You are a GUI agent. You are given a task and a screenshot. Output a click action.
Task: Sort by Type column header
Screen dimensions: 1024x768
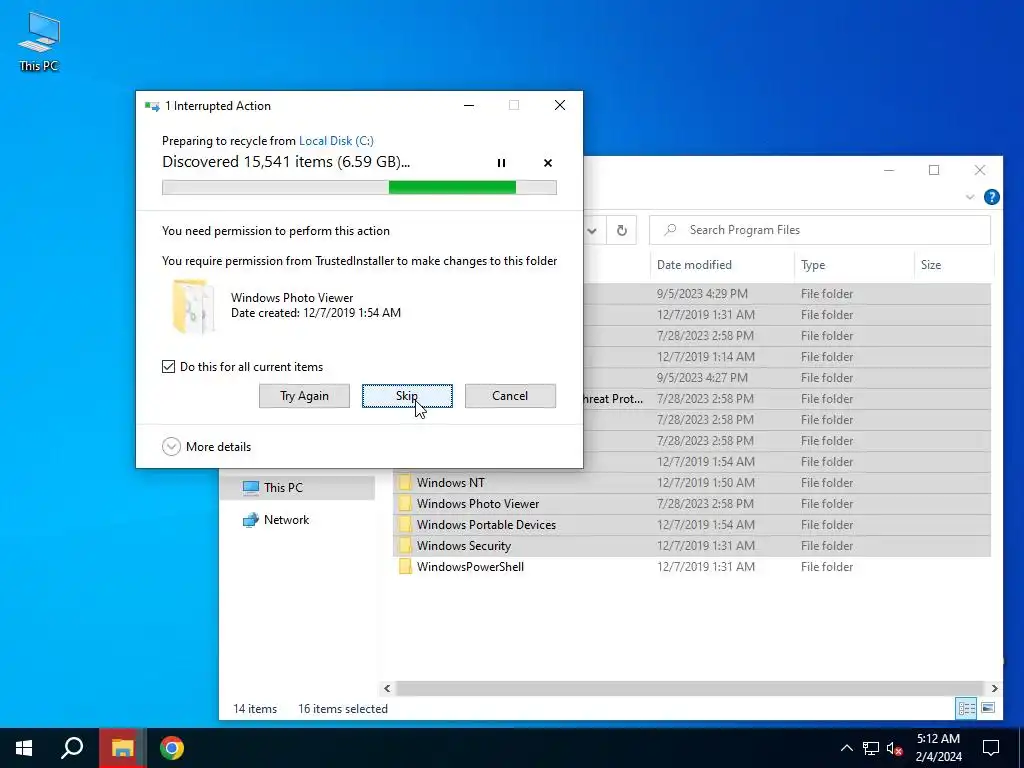point(854,264)
